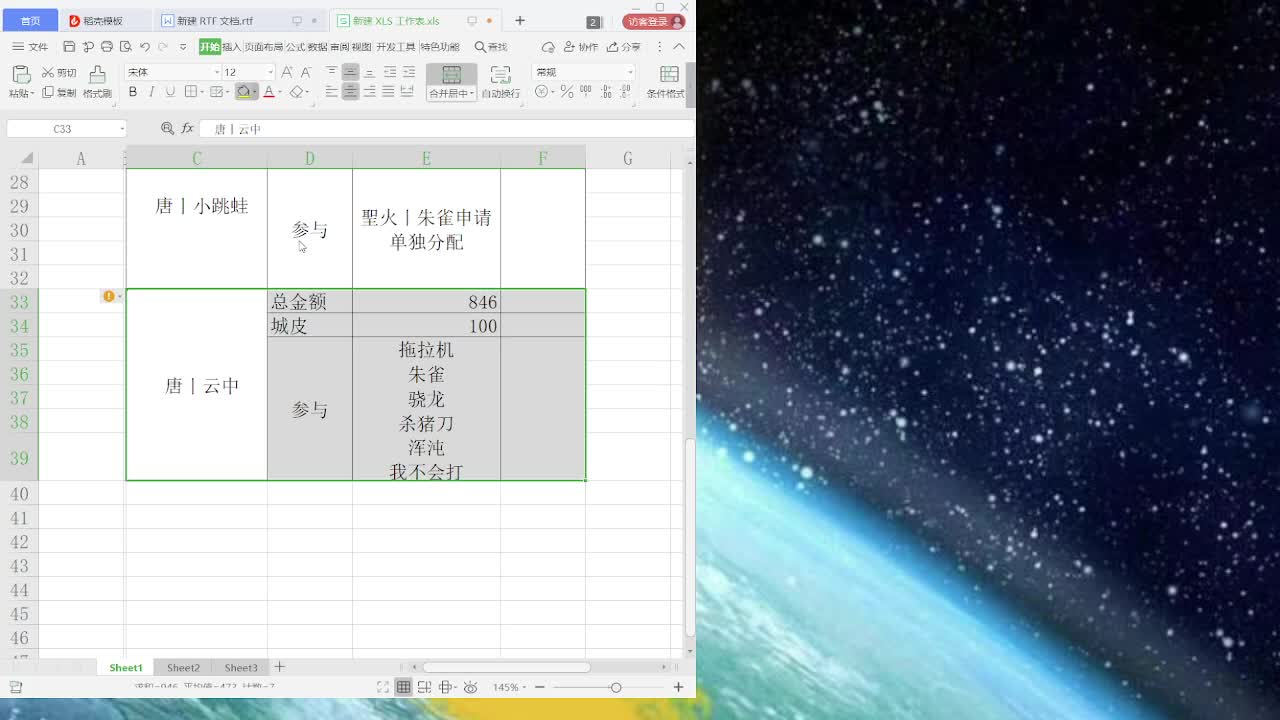Image resolution: width=1280 pixels, height=720 pixels.
Task: Click the guest login (访客登录) button
Action: pos(655,21)
